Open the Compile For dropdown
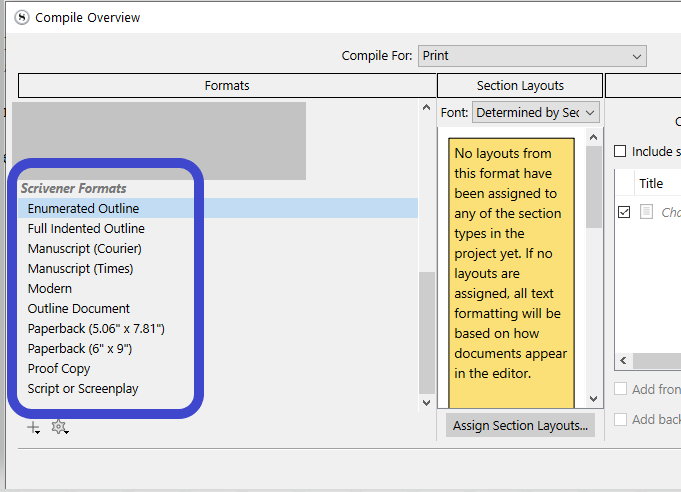 pos(532,56)
